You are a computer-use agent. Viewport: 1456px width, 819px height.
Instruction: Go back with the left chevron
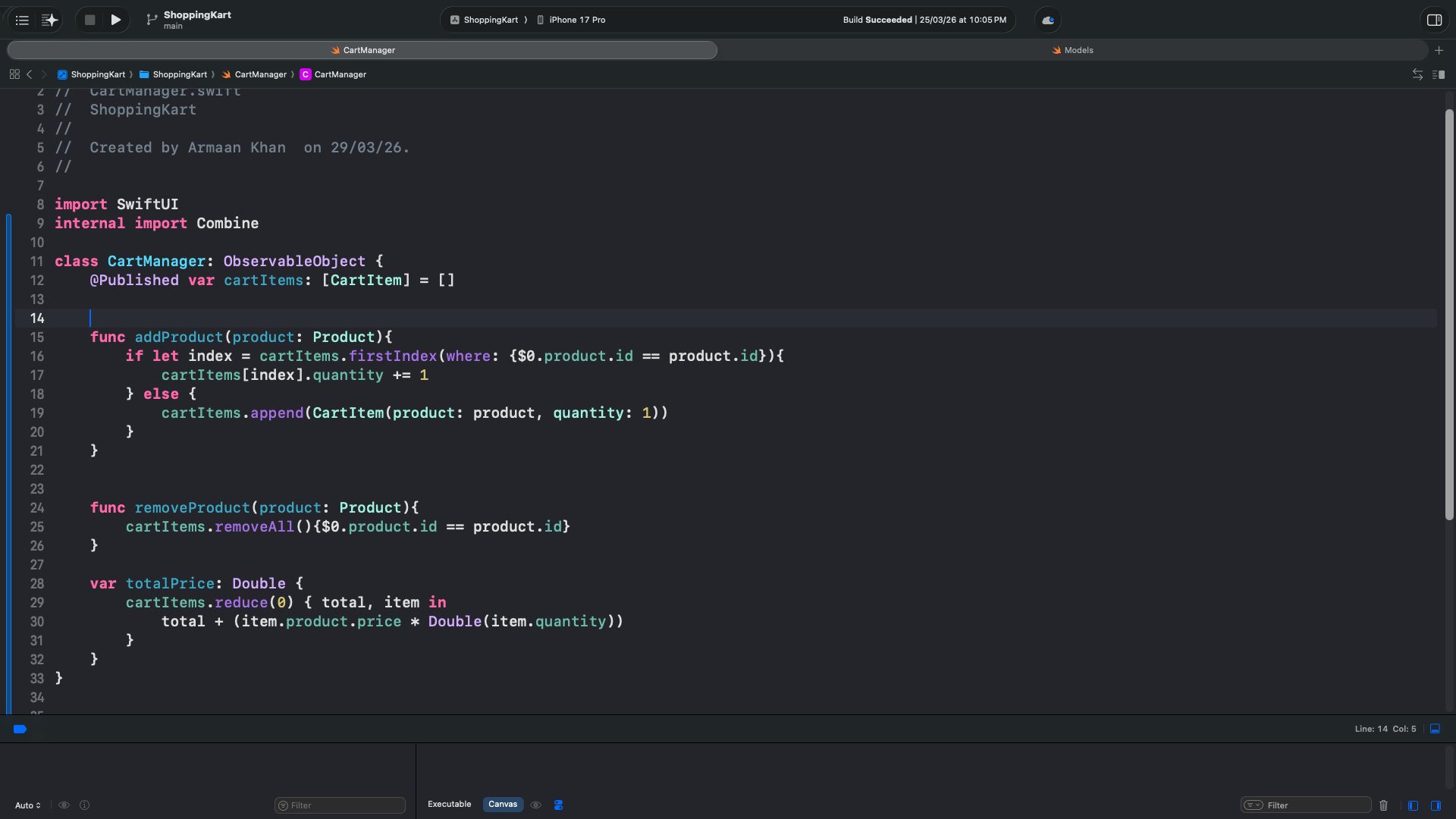pyautogui.click(x=30, y=74)
